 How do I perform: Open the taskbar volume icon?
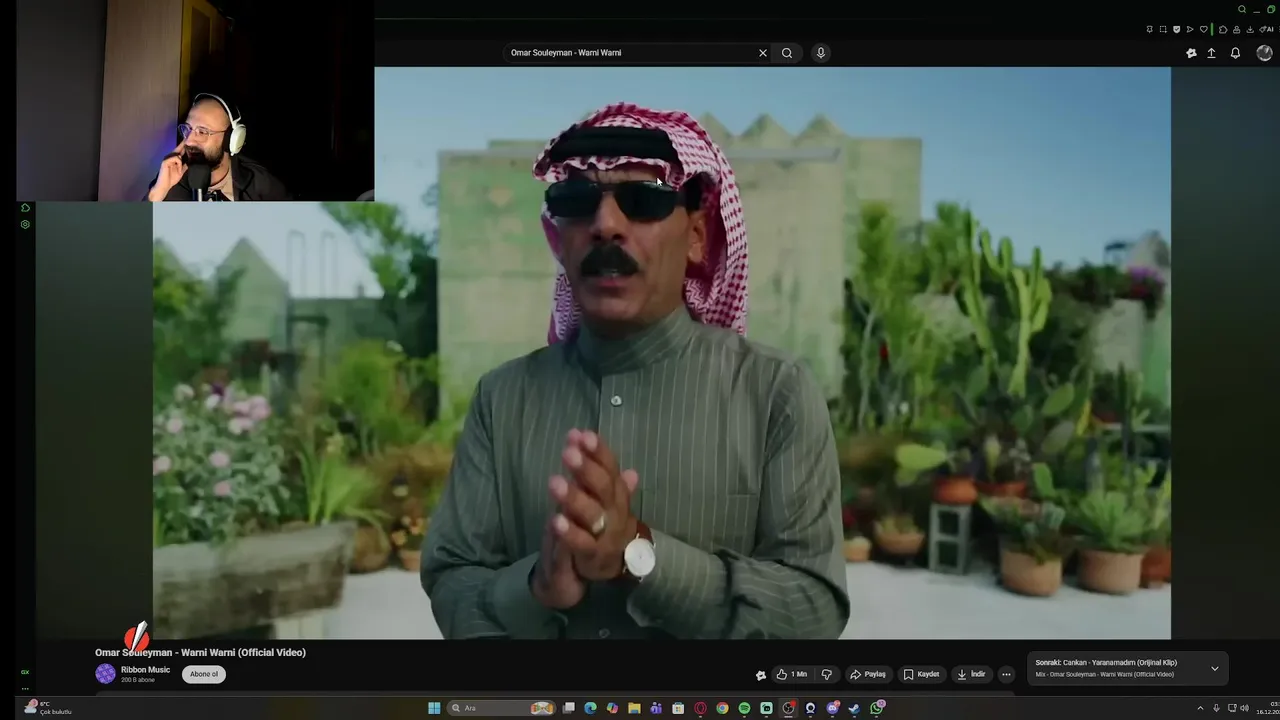coord(1244,708)
